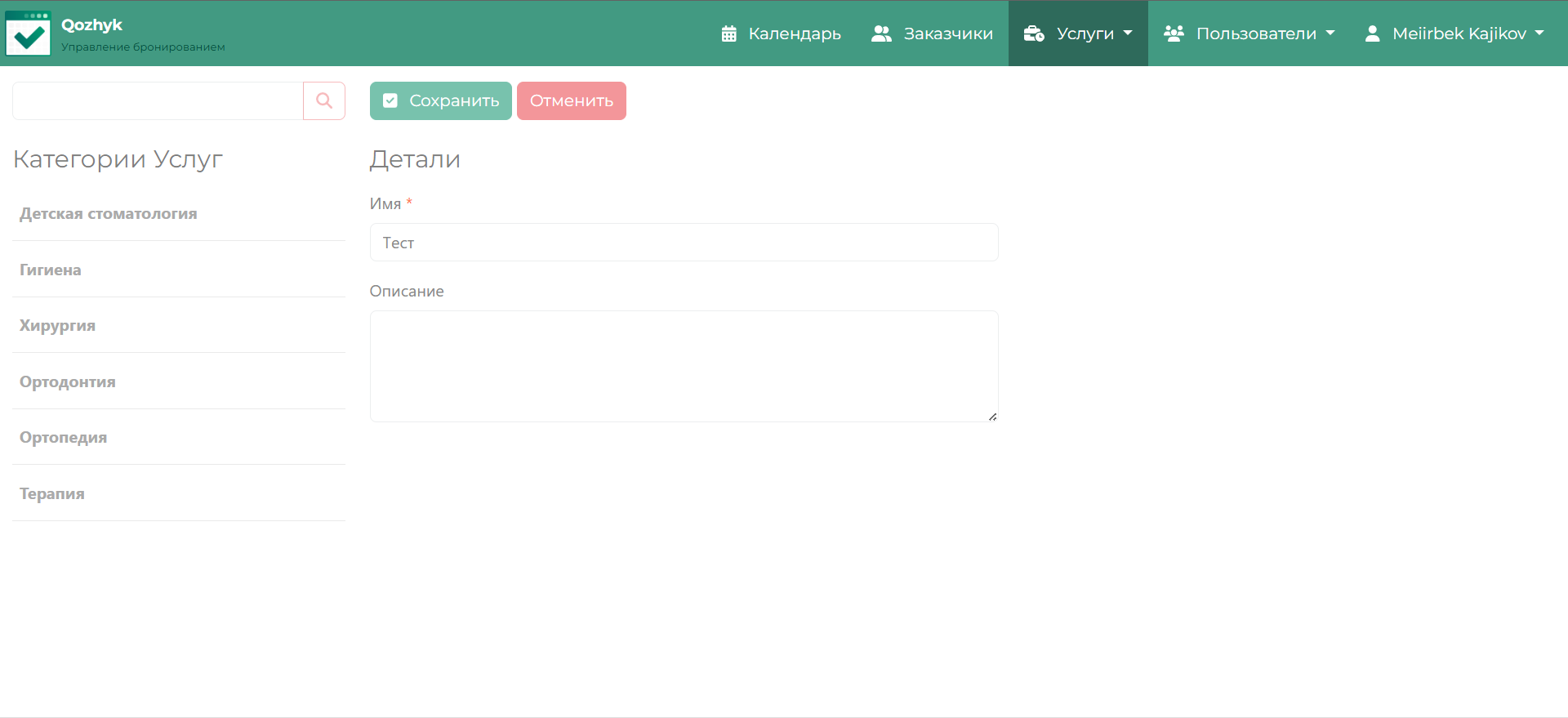1568x718 pixels.
Task: Click the customers people icon
Action: tap(881, 33)
